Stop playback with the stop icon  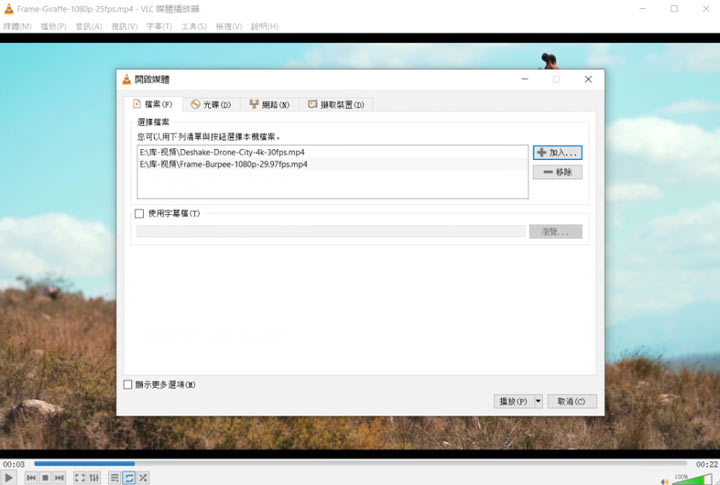(x=45, y=478)
